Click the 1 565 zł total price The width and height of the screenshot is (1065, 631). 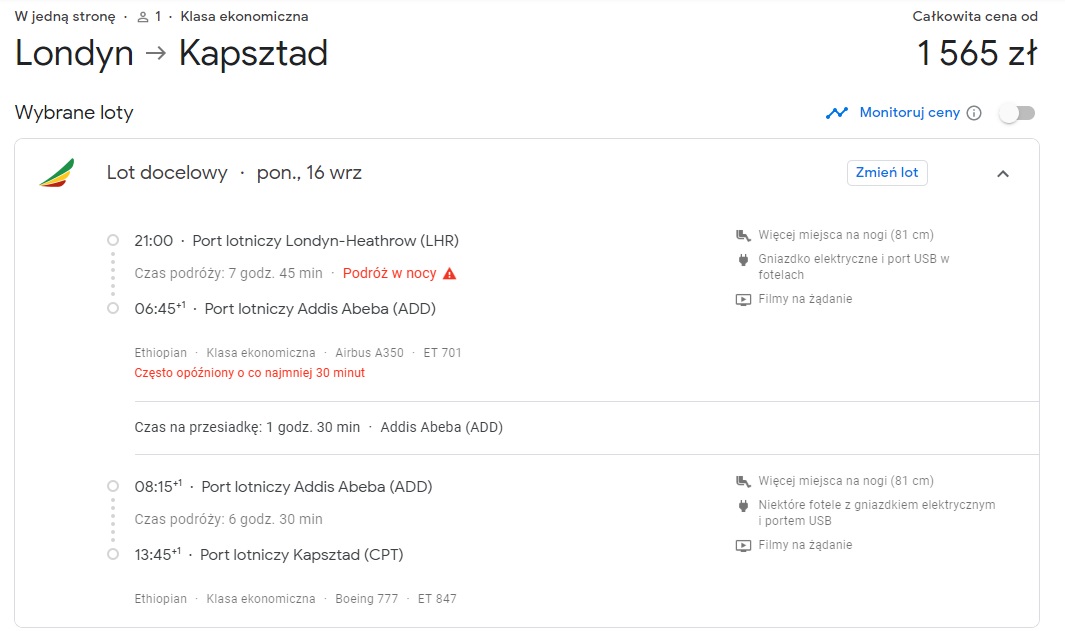[x=977, y=53]
